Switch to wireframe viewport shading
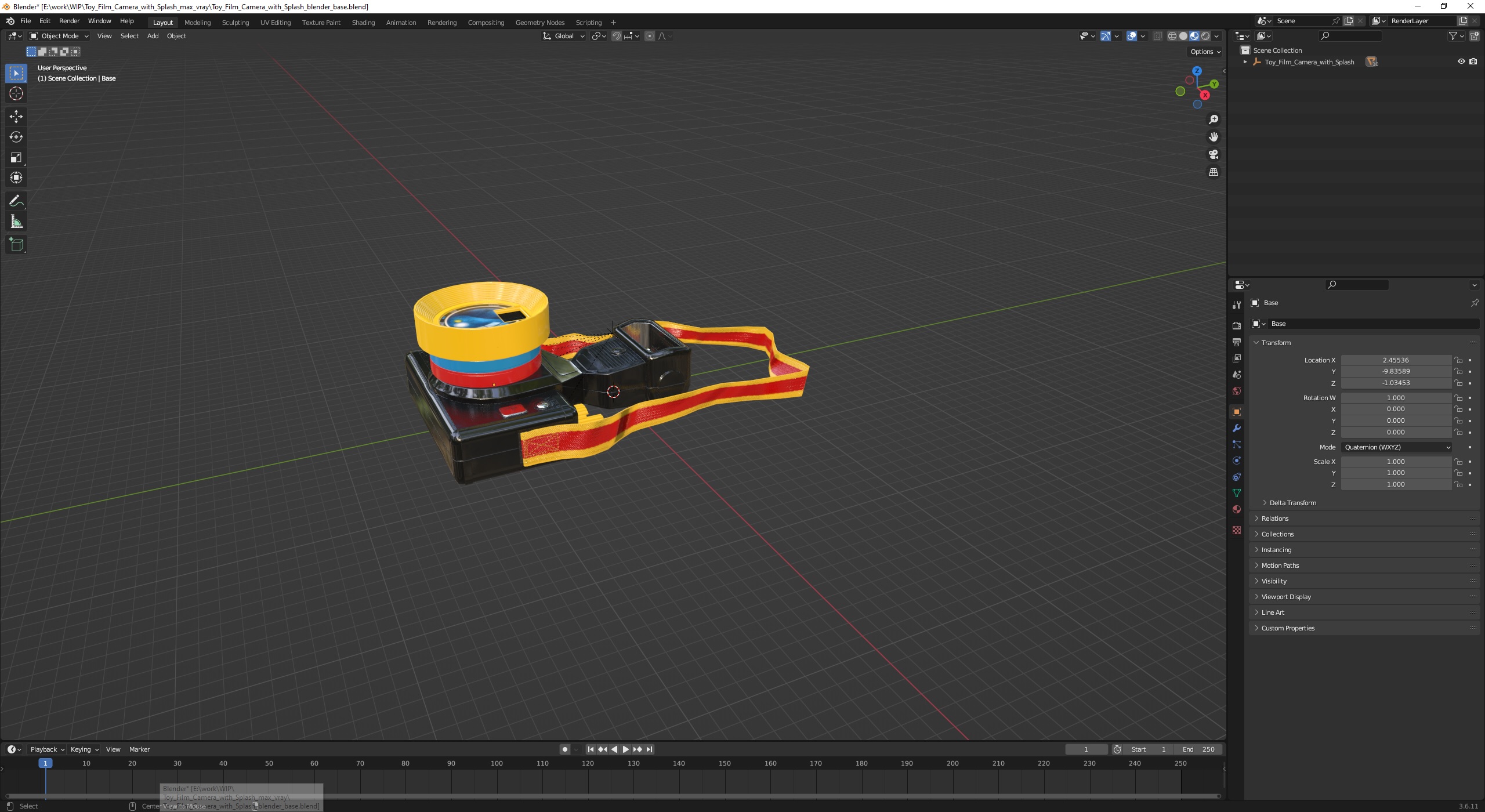 (x=1172, y=36)
